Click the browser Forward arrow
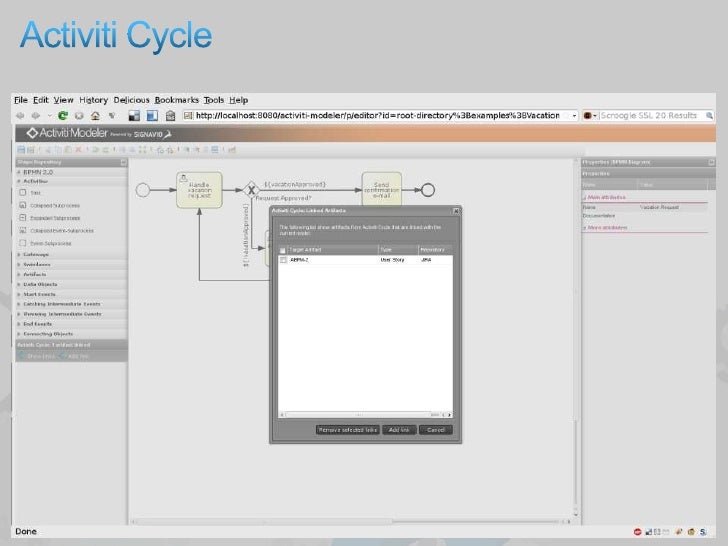This screenshot has height=546, width=728. pyautogui.click(x=36, y=116)
